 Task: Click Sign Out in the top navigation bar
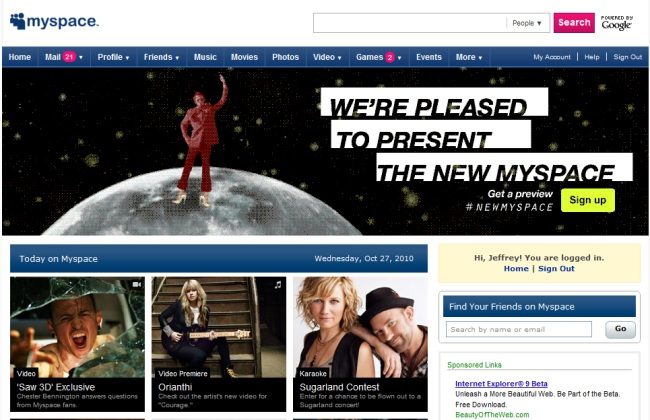[627, 57]
